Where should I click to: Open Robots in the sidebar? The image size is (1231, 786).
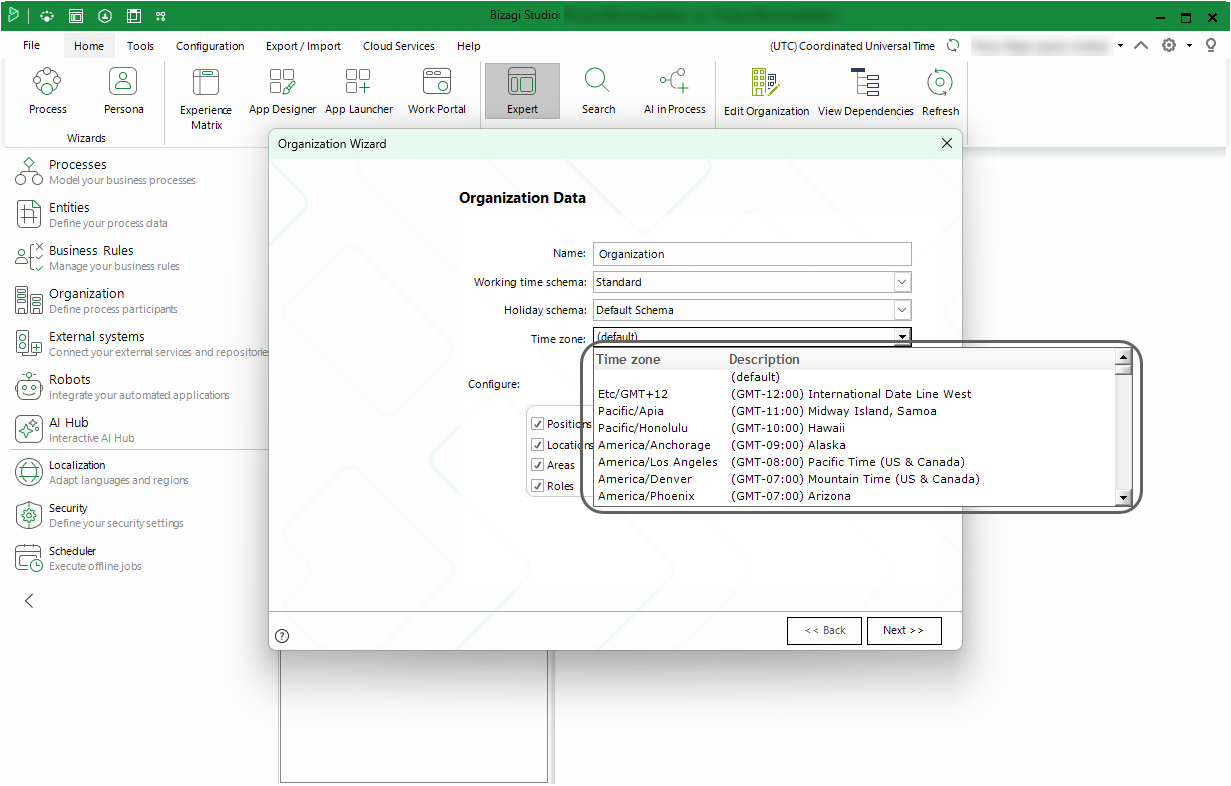pos(121,386)
